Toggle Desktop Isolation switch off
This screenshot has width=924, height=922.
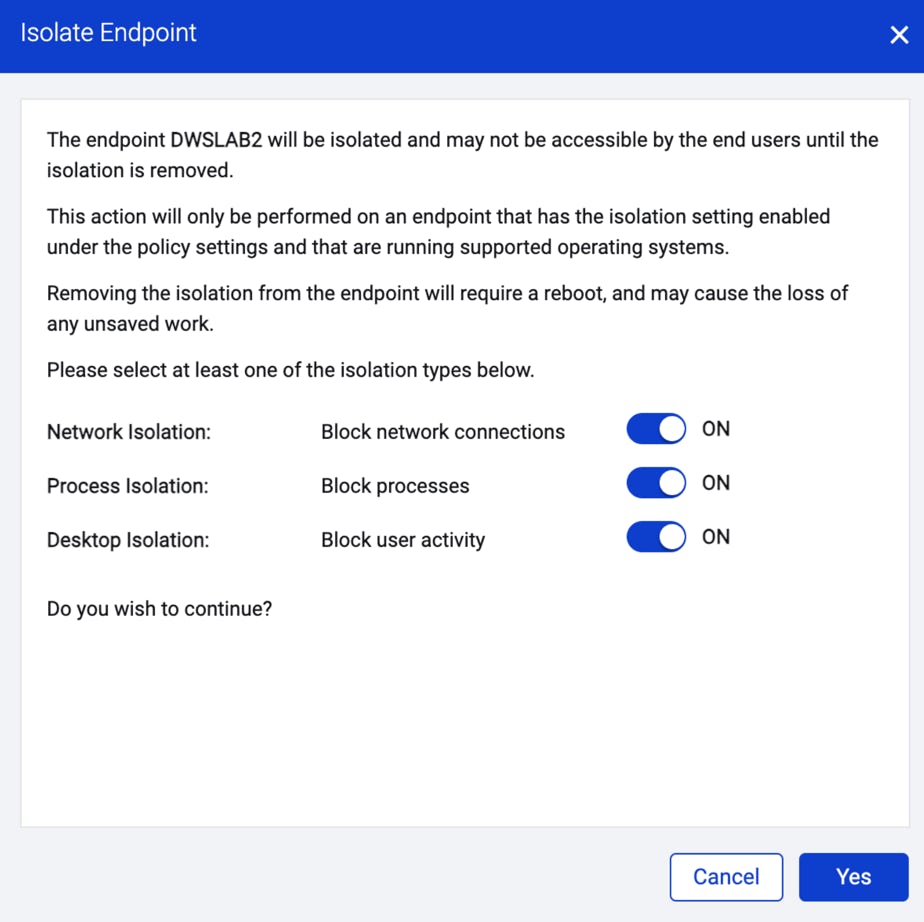pos(656,537)
